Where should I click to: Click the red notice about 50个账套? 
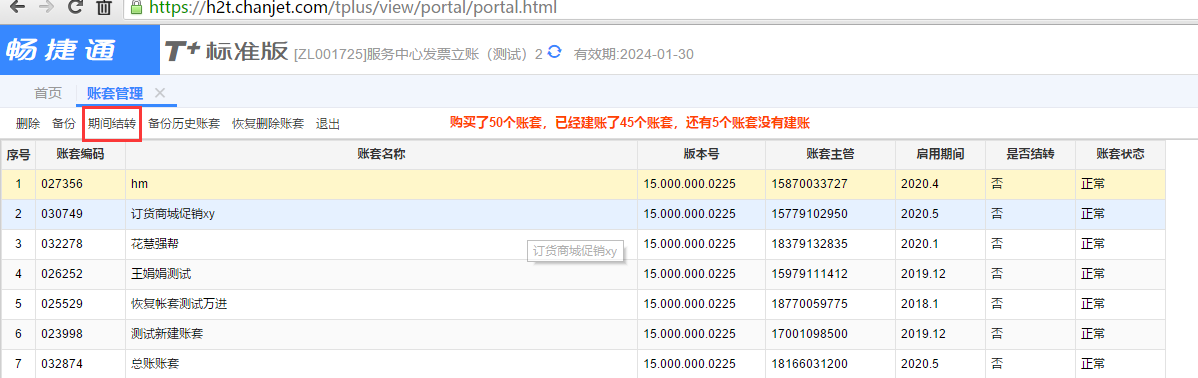click(x=630, y=122)
